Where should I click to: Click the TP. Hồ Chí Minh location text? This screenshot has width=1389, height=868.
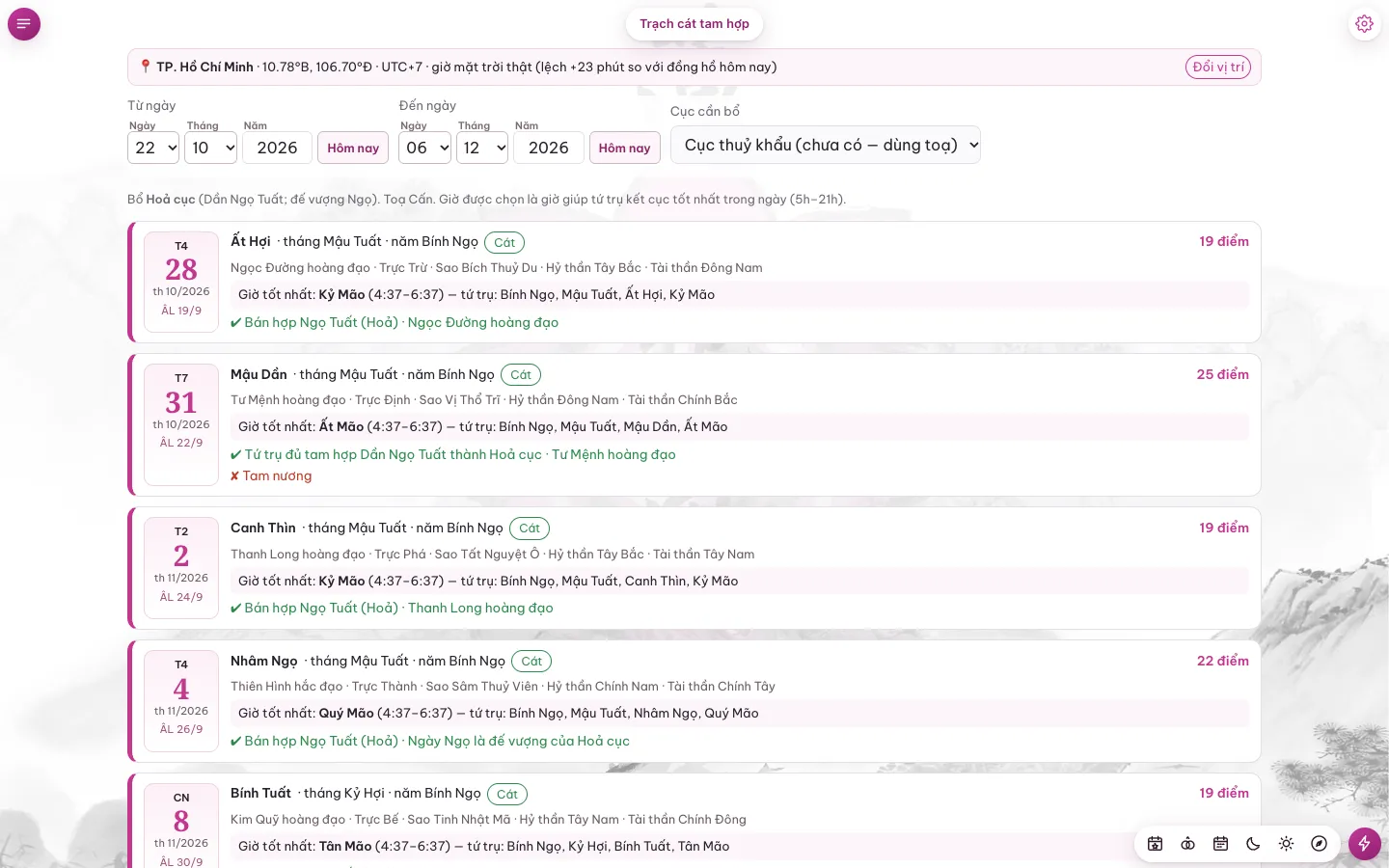[205, 67]
